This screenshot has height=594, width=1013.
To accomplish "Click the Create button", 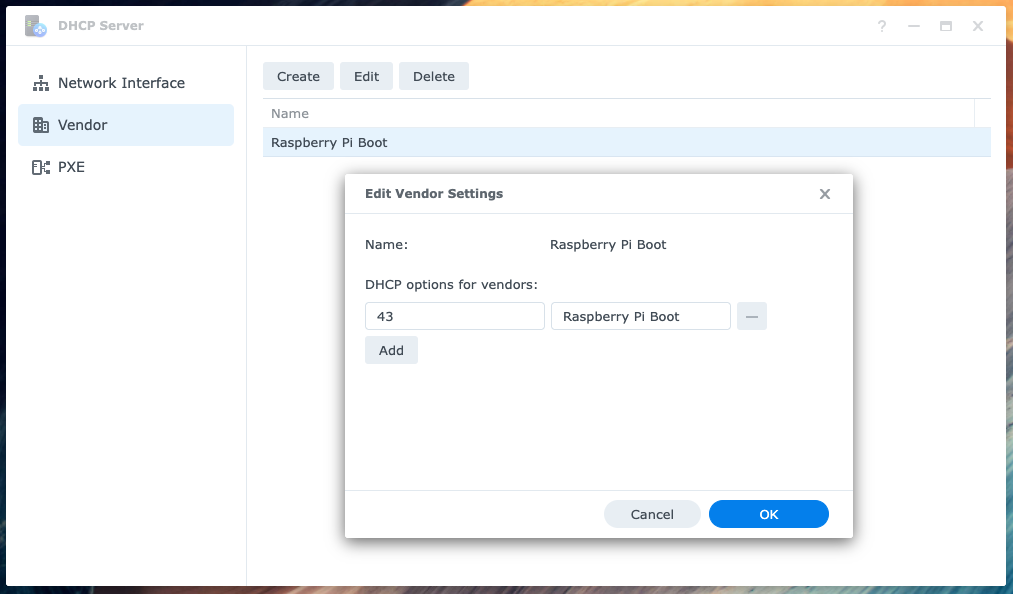I will pyautogui.click(x=298, y=76).
